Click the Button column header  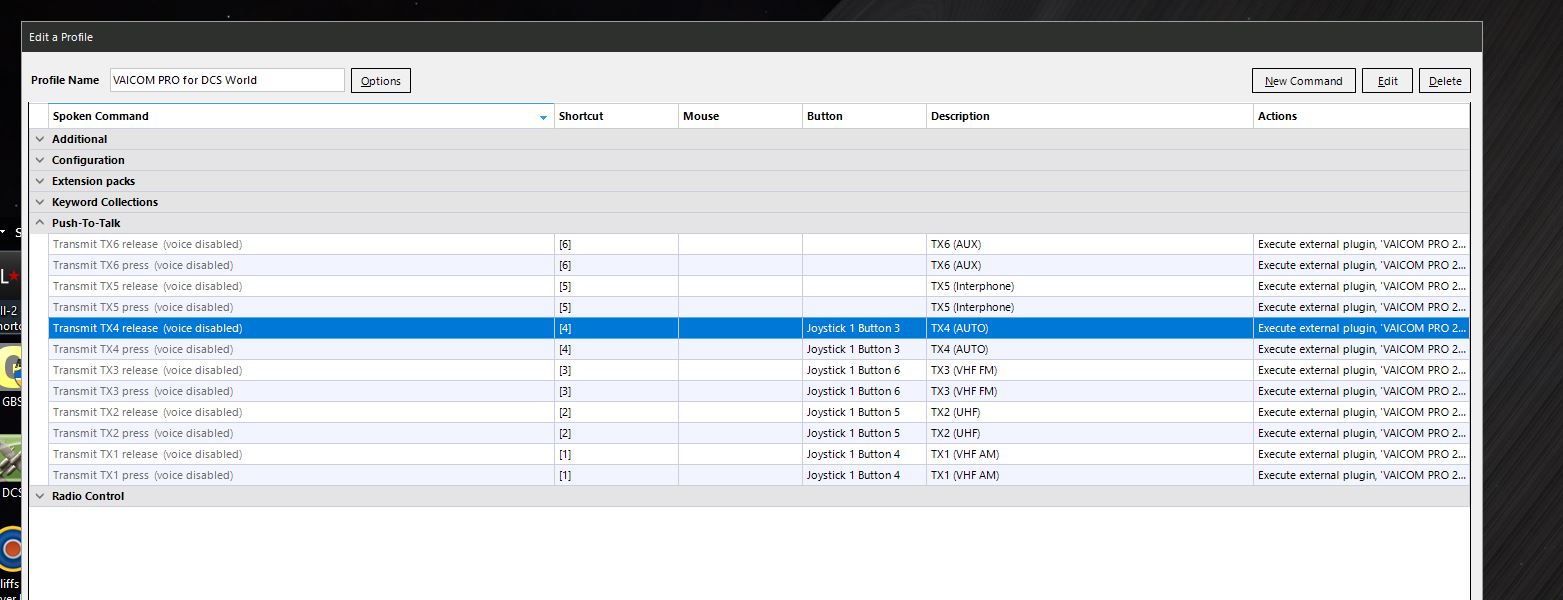863,116
